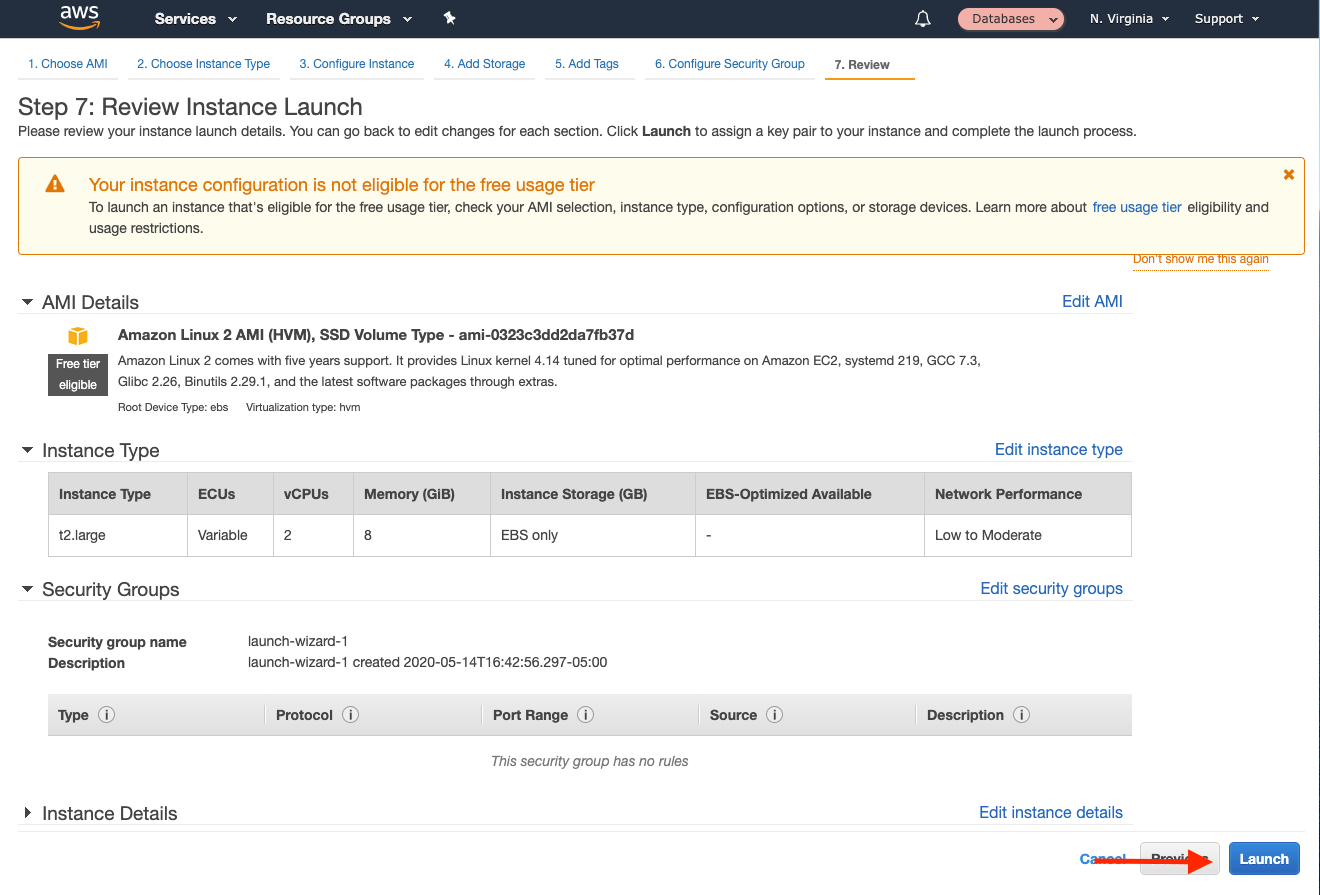Screen dimensions: 1320x895
Task: Open the notifications bell
Action: click(923, 19)
